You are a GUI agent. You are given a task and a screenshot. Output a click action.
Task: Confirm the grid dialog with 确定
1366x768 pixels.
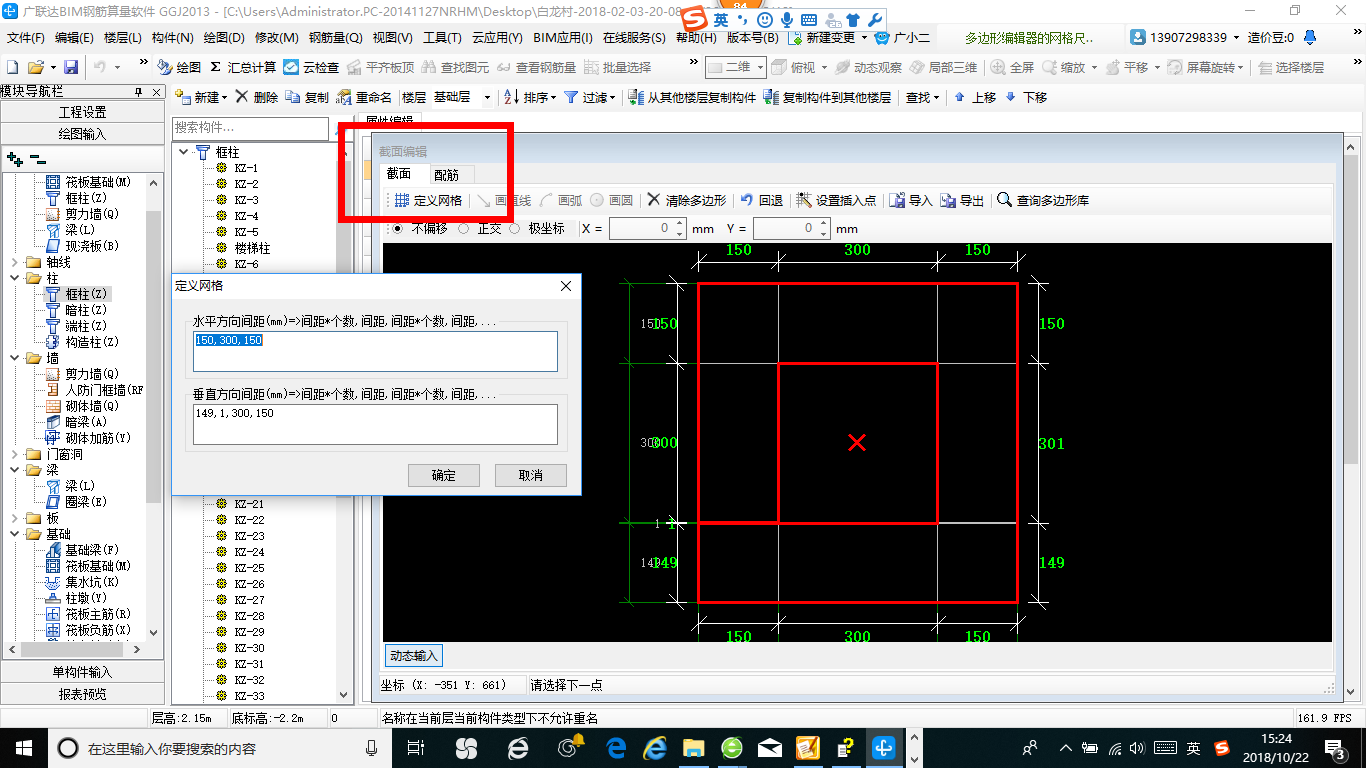pos(444,475)
